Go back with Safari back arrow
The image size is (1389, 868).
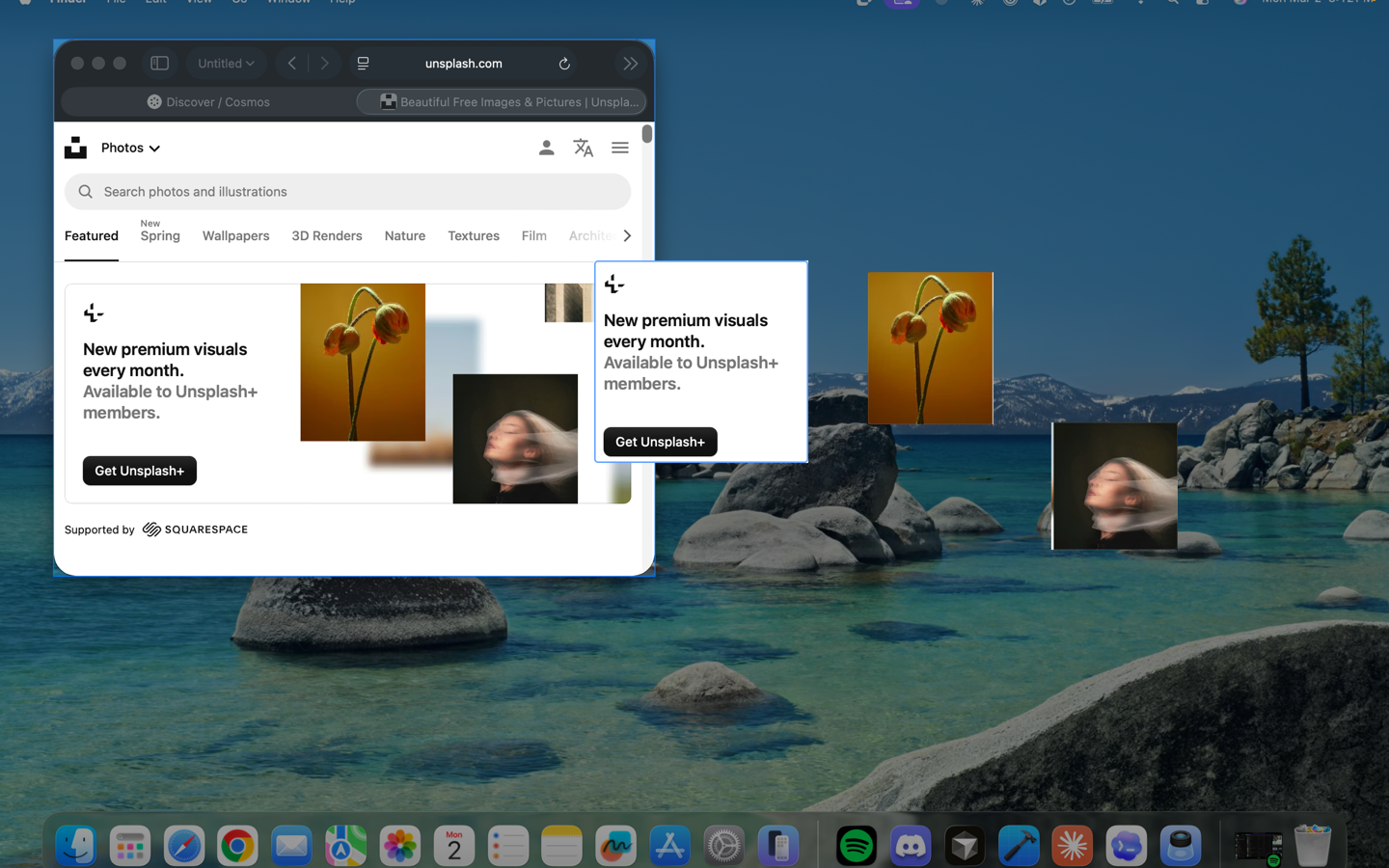click(292, 64)
